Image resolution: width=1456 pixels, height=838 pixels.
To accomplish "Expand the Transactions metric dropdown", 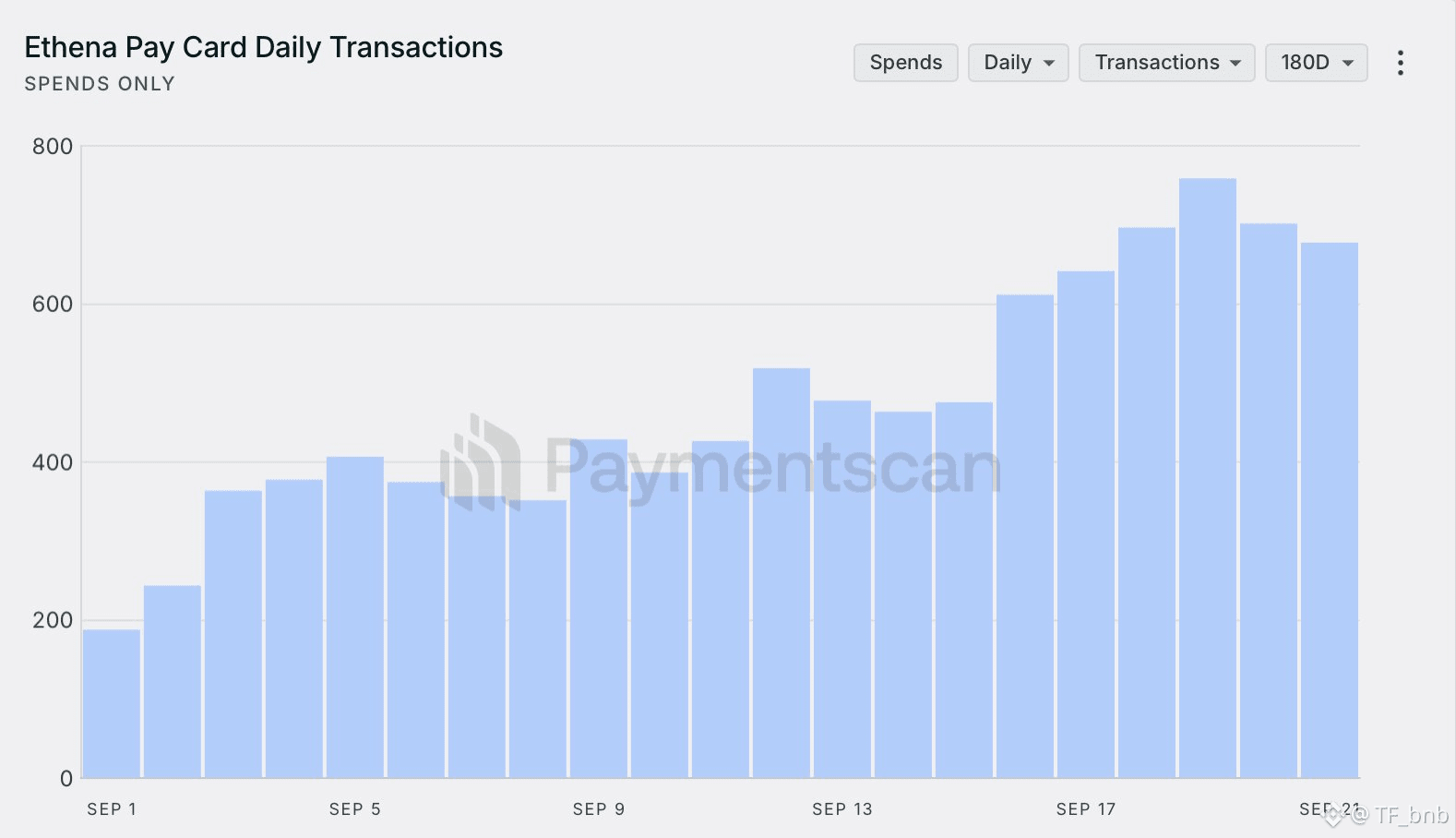I will click(x=1167, y=63).
